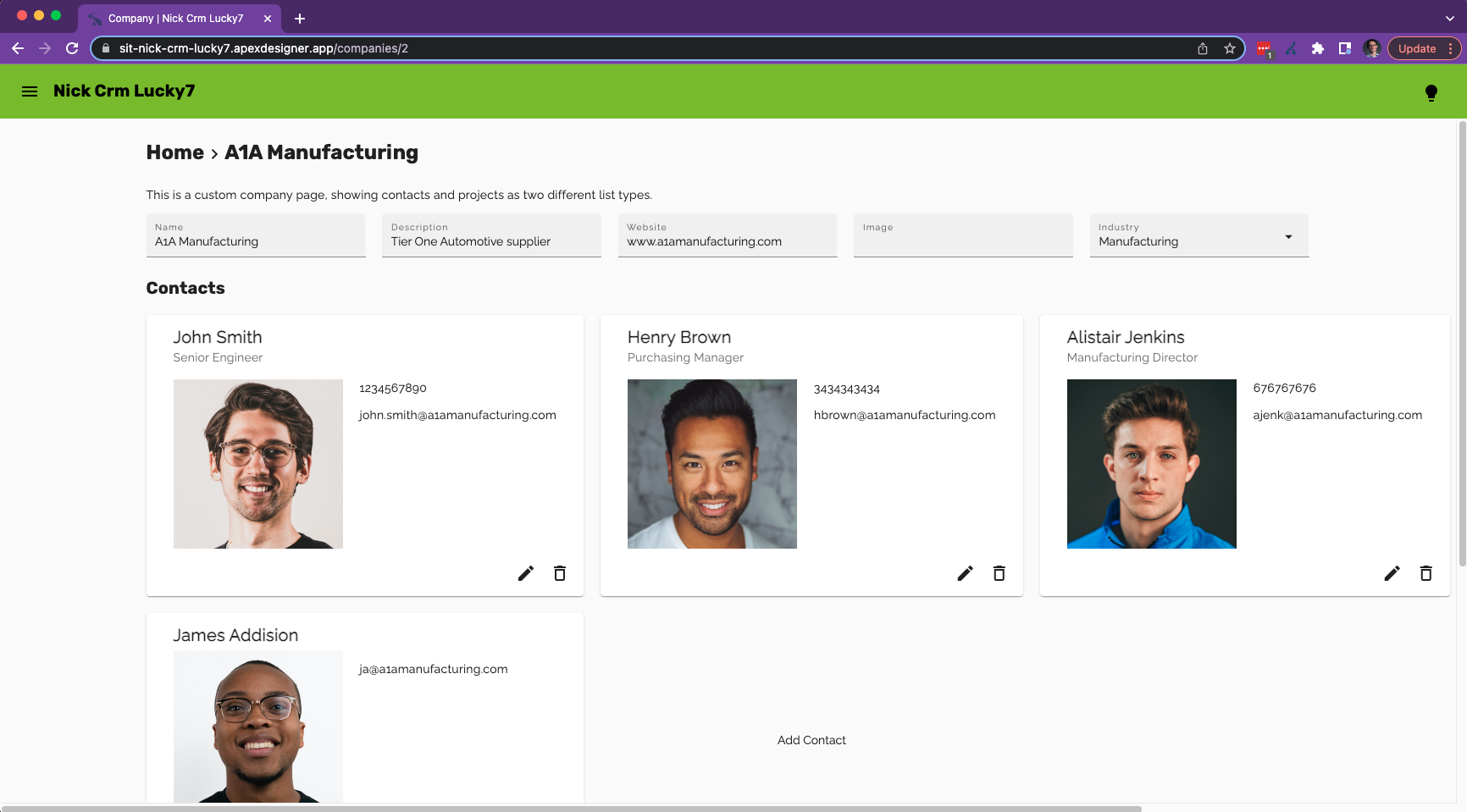This screenshot has height=812, width=1467.
Task: Edit the Description field Tier One Automotive
Action: coord(491,235)
